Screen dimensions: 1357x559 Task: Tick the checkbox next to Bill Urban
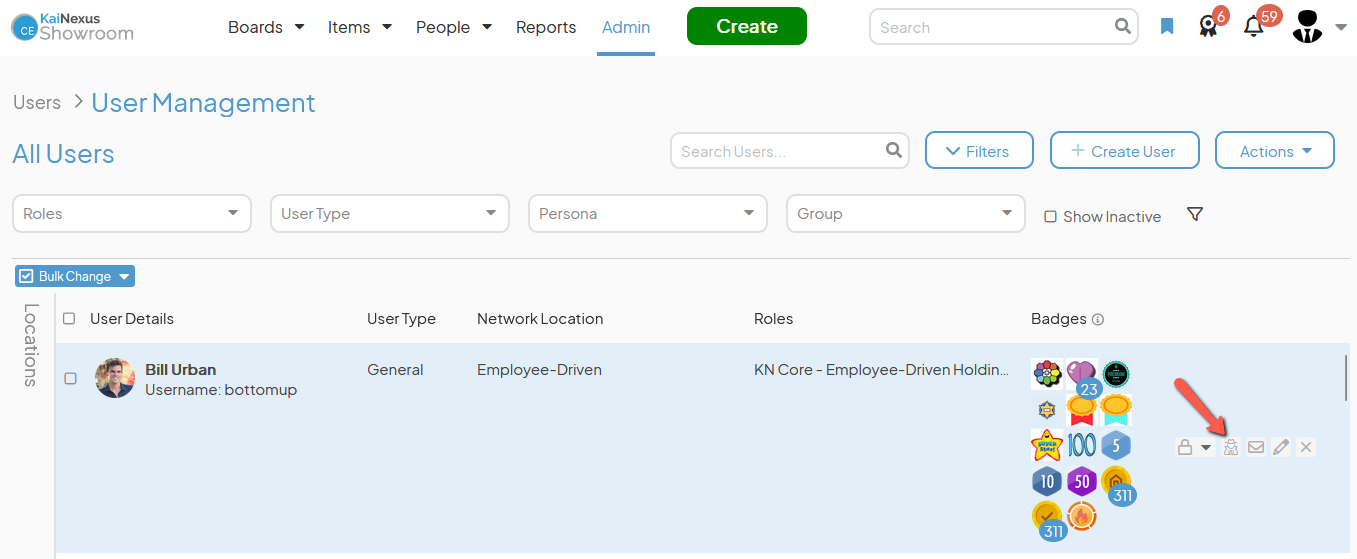point(70,379)
